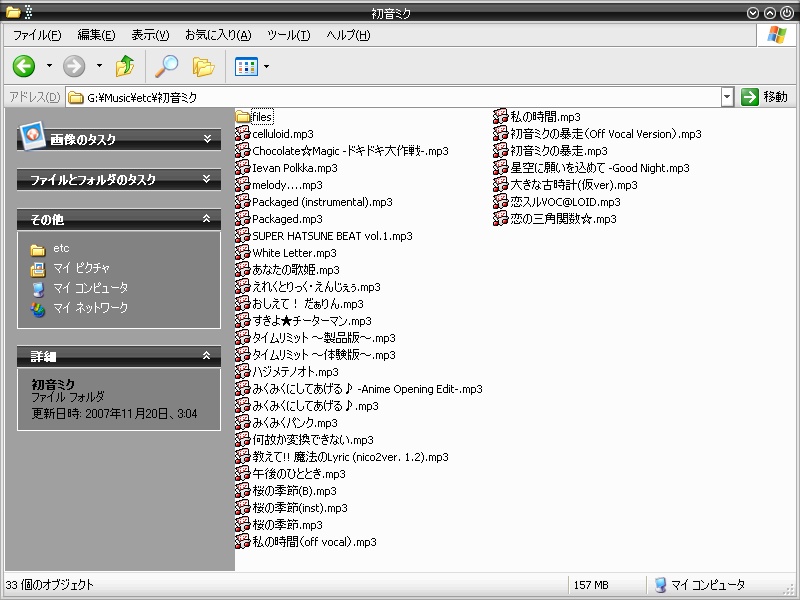
Task: Open the Forward history dropdown arrow
Action: pyautogui.click(x=99, y=66)
